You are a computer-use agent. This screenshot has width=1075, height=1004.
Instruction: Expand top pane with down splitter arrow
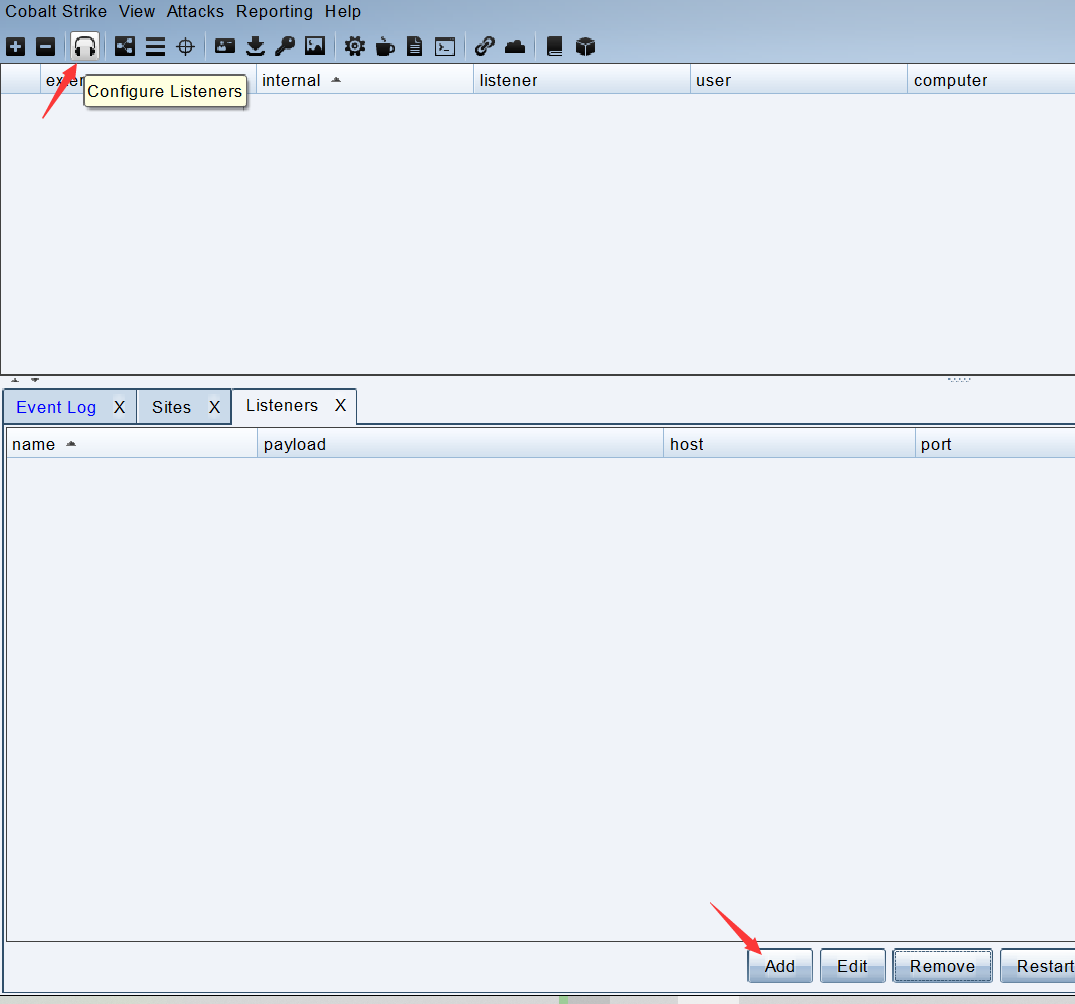(x=35, y=379)
